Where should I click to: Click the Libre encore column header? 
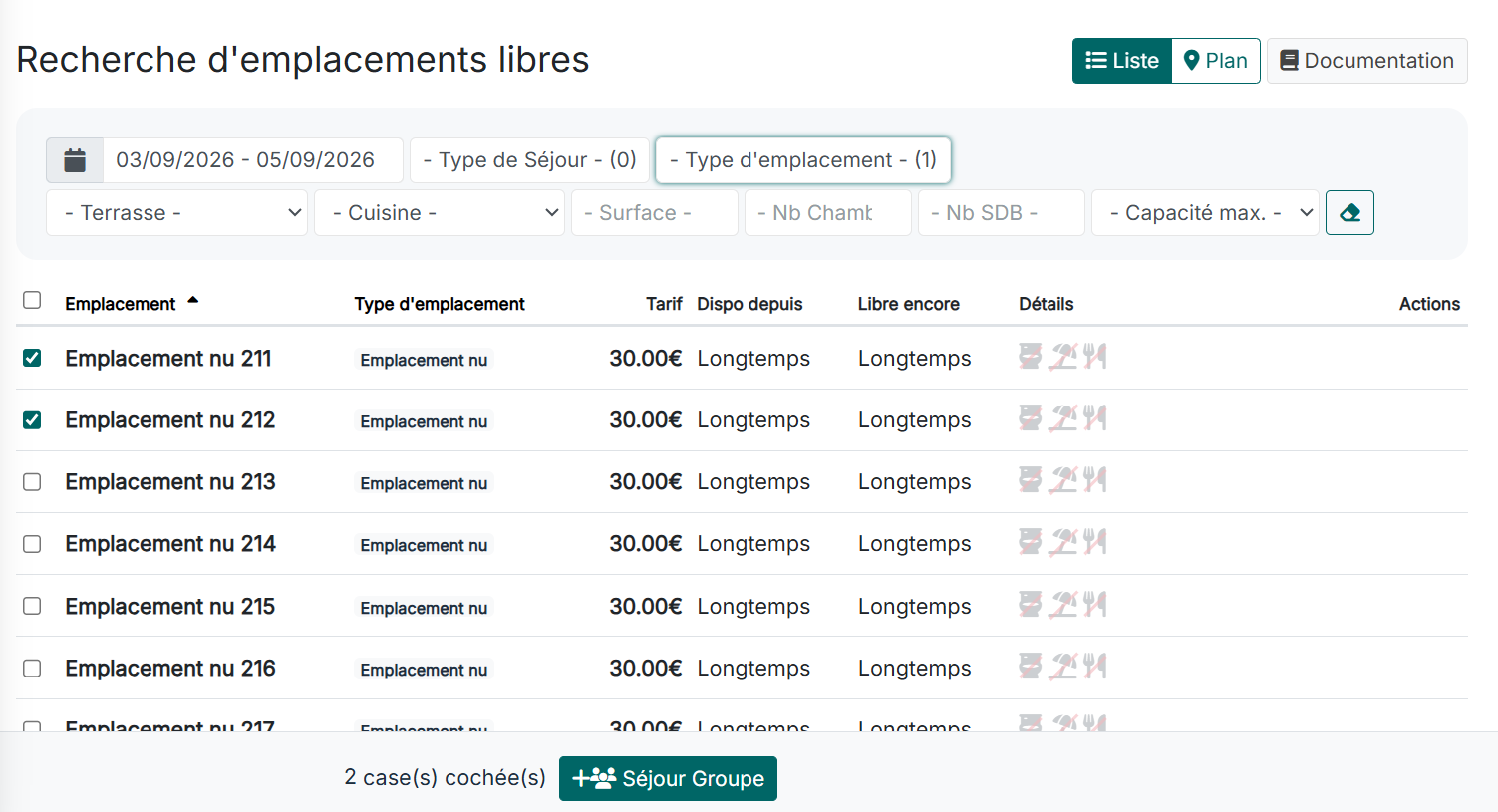click(909, 304)
